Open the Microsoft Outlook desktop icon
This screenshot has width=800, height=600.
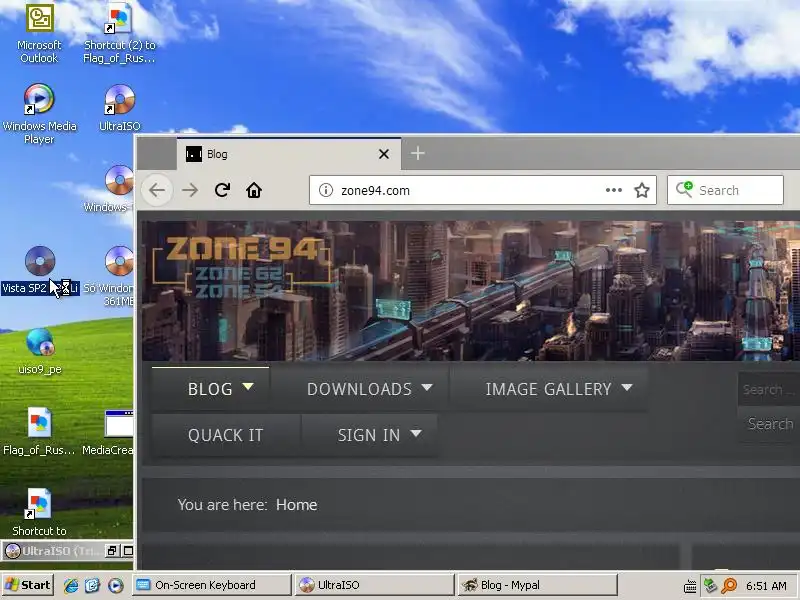39,34
